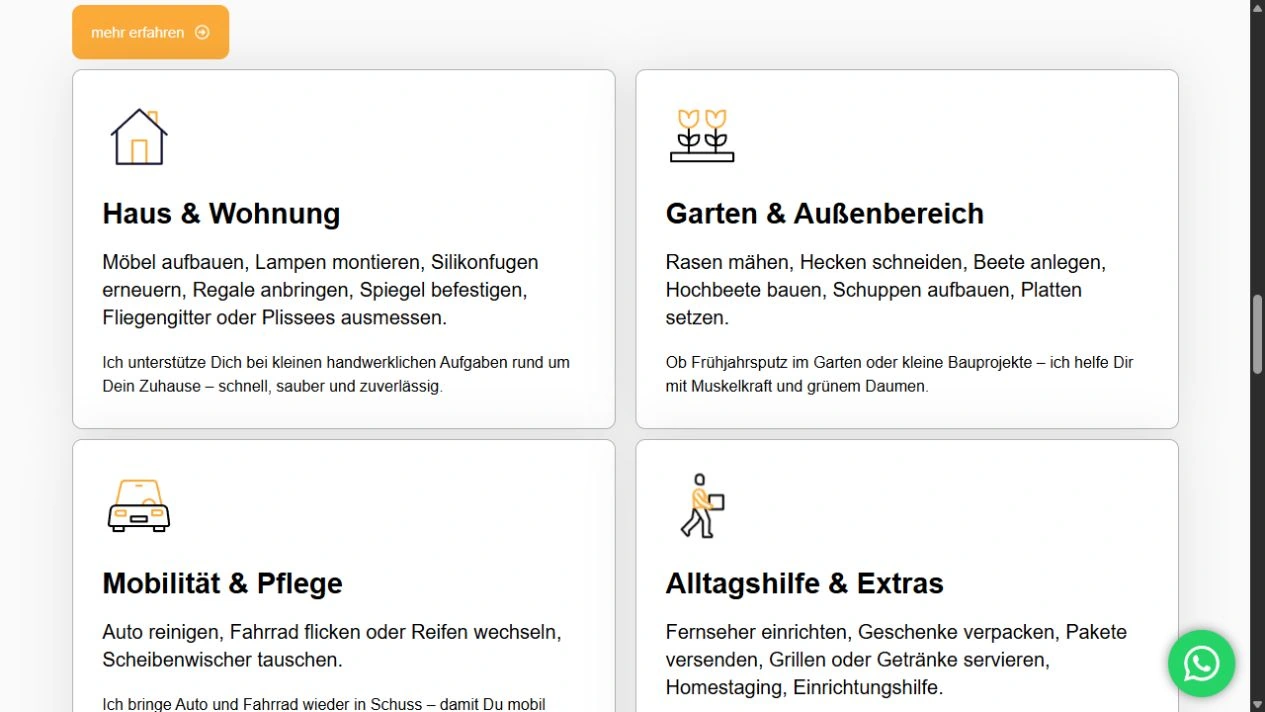Click the orange "mehr erfahren" button

(x=150, y=32)
